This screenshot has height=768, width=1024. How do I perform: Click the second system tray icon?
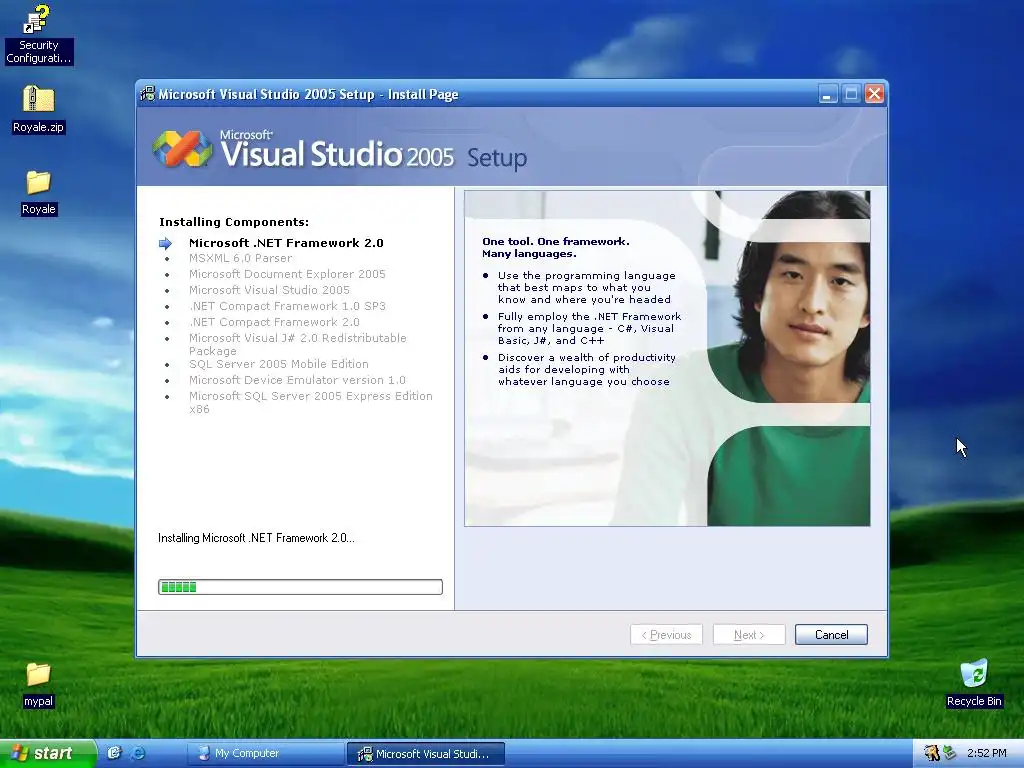(950, 753)
